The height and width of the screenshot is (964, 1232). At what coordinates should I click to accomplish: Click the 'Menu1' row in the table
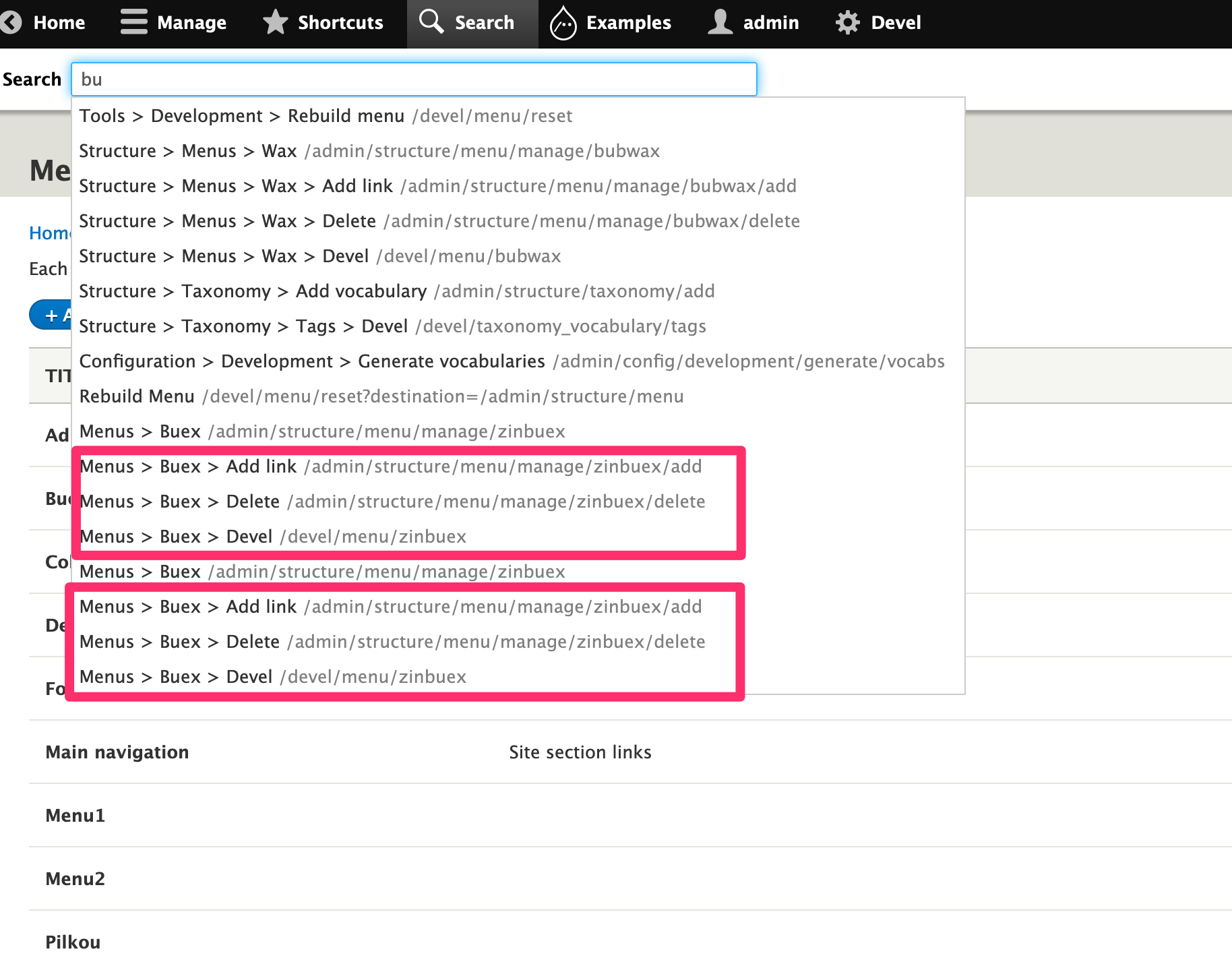click(x=75, y=815)
